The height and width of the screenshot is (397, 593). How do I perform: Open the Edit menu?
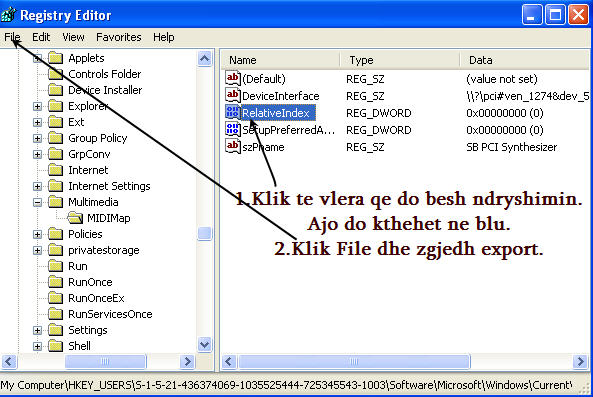tap(41, 37)
